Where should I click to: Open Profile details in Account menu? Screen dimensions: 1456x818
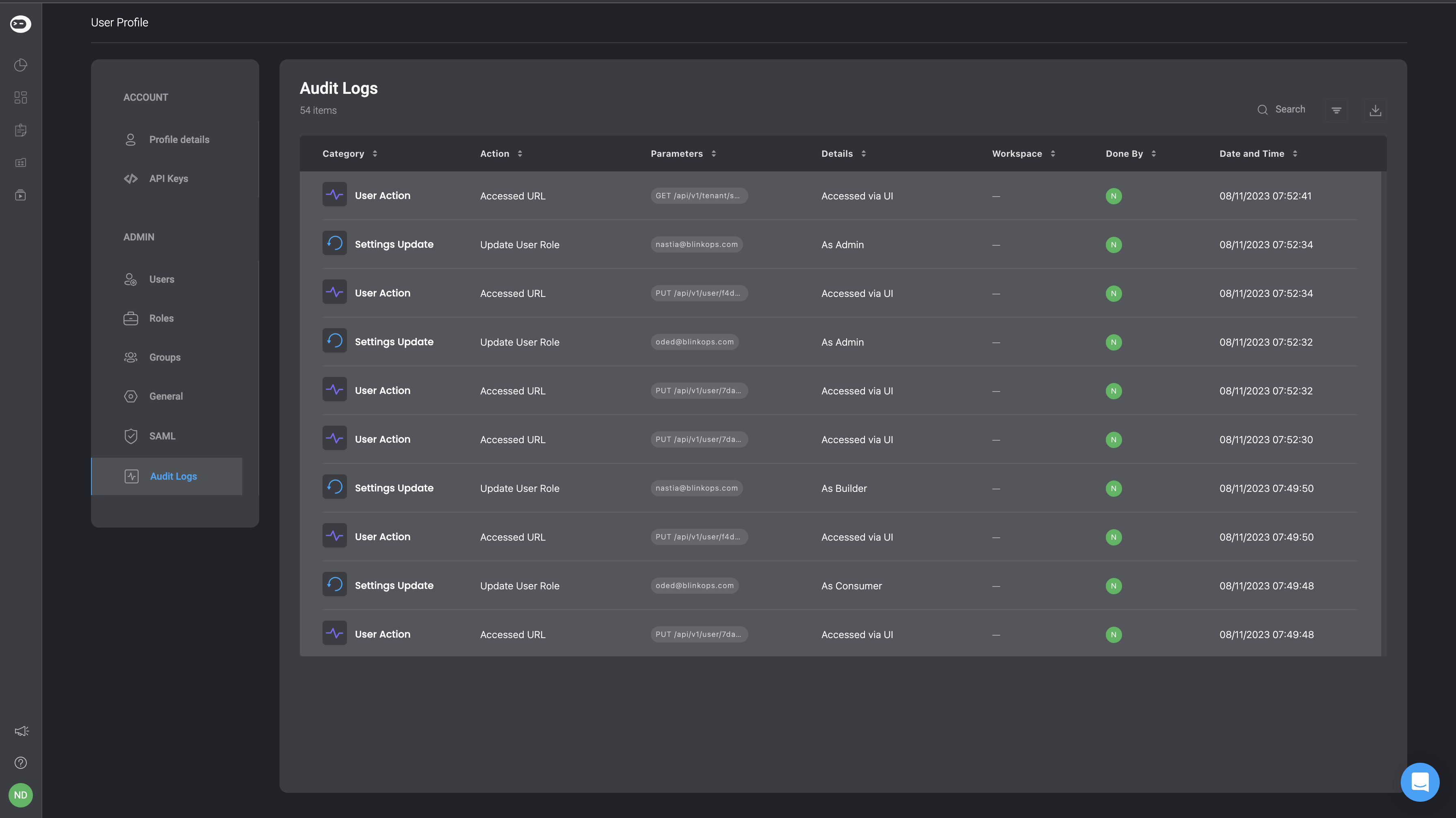[167, 140]
